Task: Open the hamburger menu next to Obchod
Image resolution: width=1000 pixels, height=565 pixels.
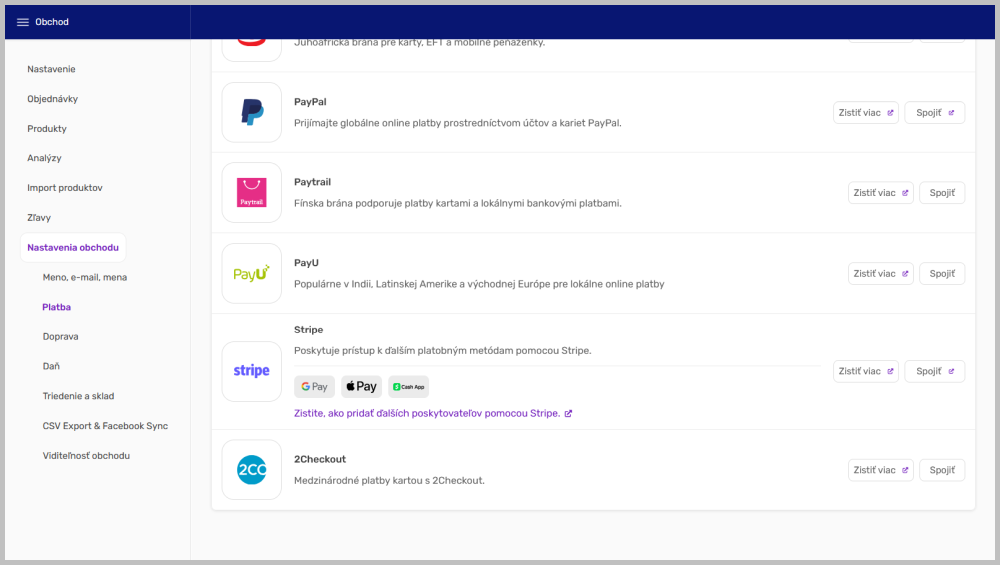Action: click(x=23, y=22)
